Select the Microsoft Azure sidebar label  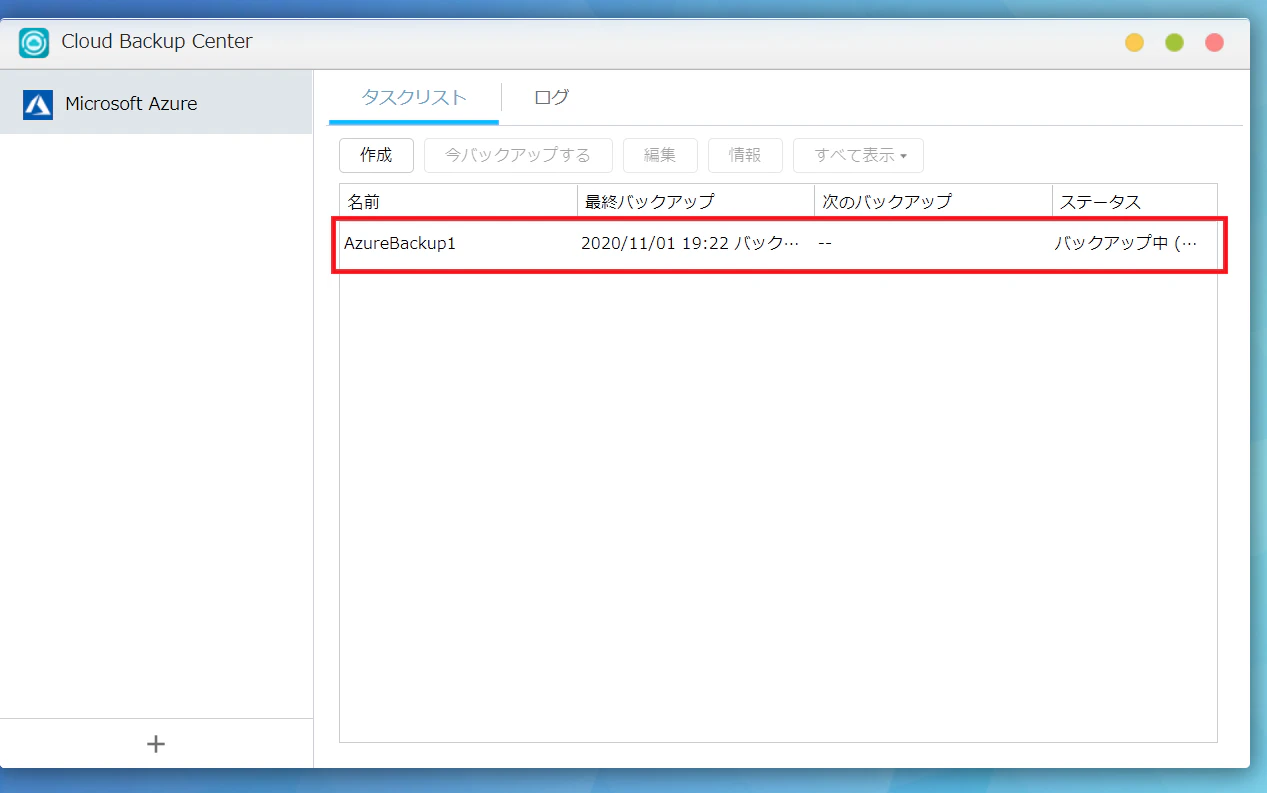(x=131, y=104)
